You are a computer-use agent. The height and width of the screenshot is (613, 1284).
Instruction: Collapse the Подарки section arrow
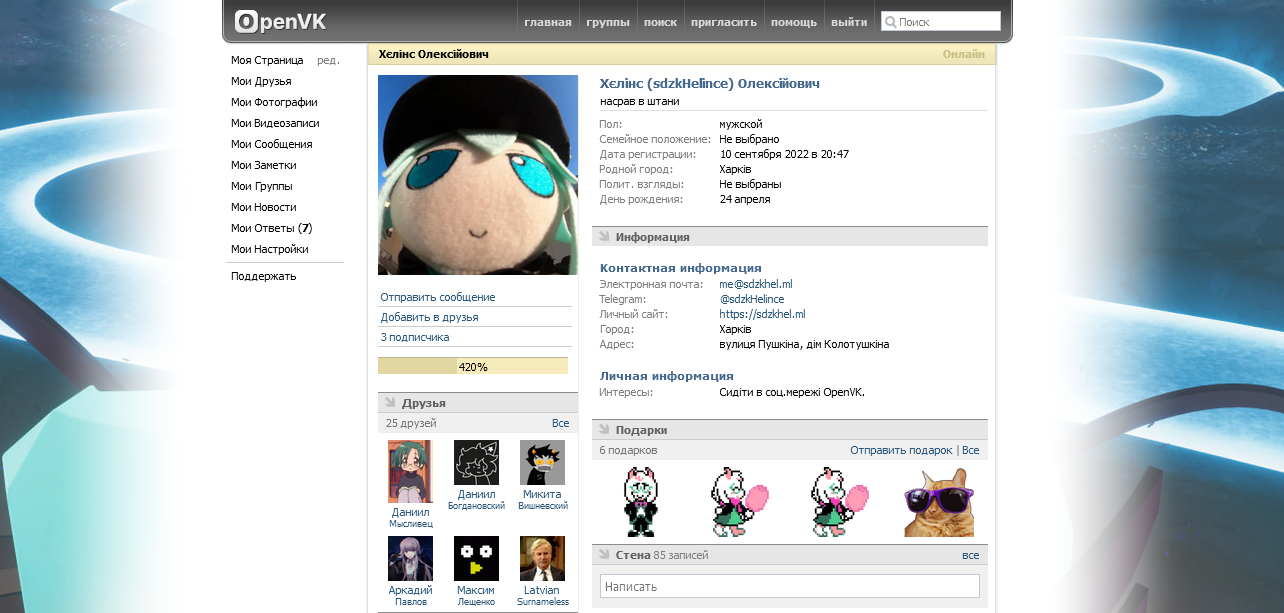coord(603,430)
